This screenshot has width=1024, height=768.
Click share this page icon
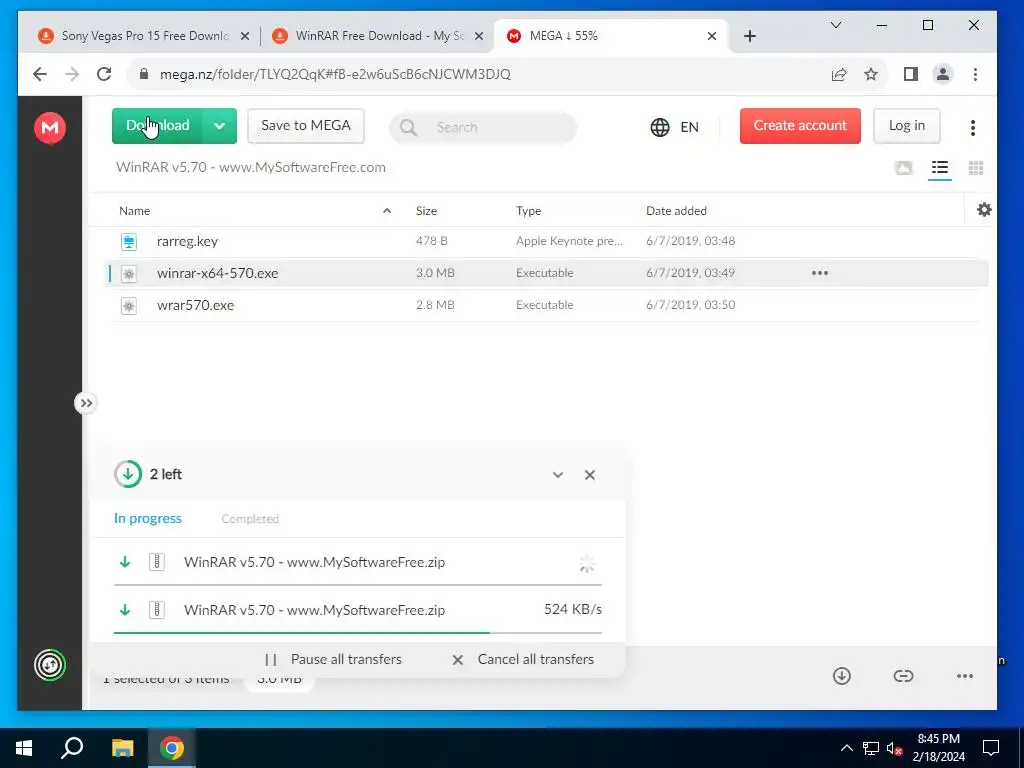point(839,74)
